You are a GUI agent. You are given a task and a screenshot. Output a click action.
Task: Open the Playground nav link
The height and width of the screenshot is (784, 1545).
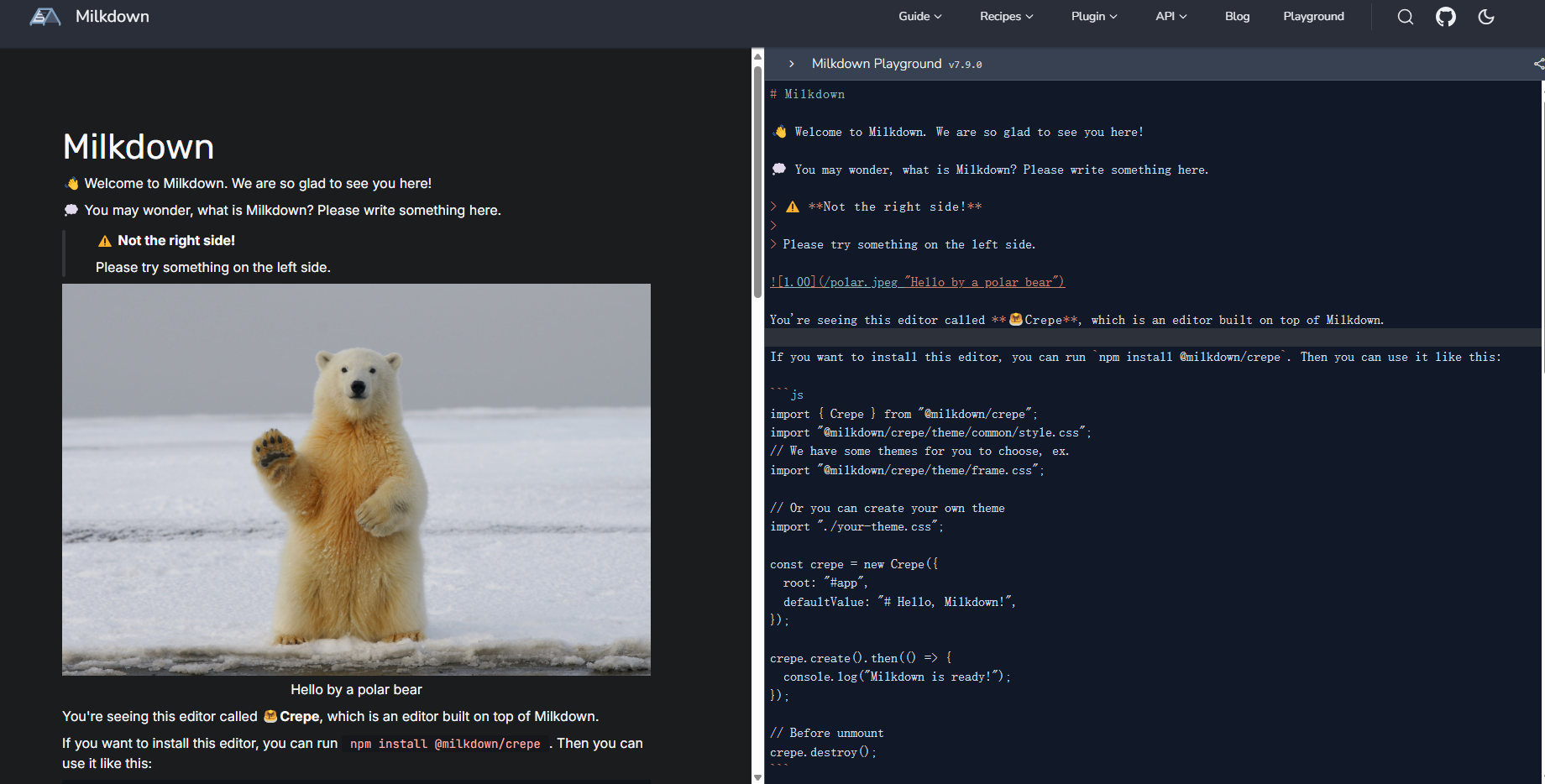[x=1313, y=16]
